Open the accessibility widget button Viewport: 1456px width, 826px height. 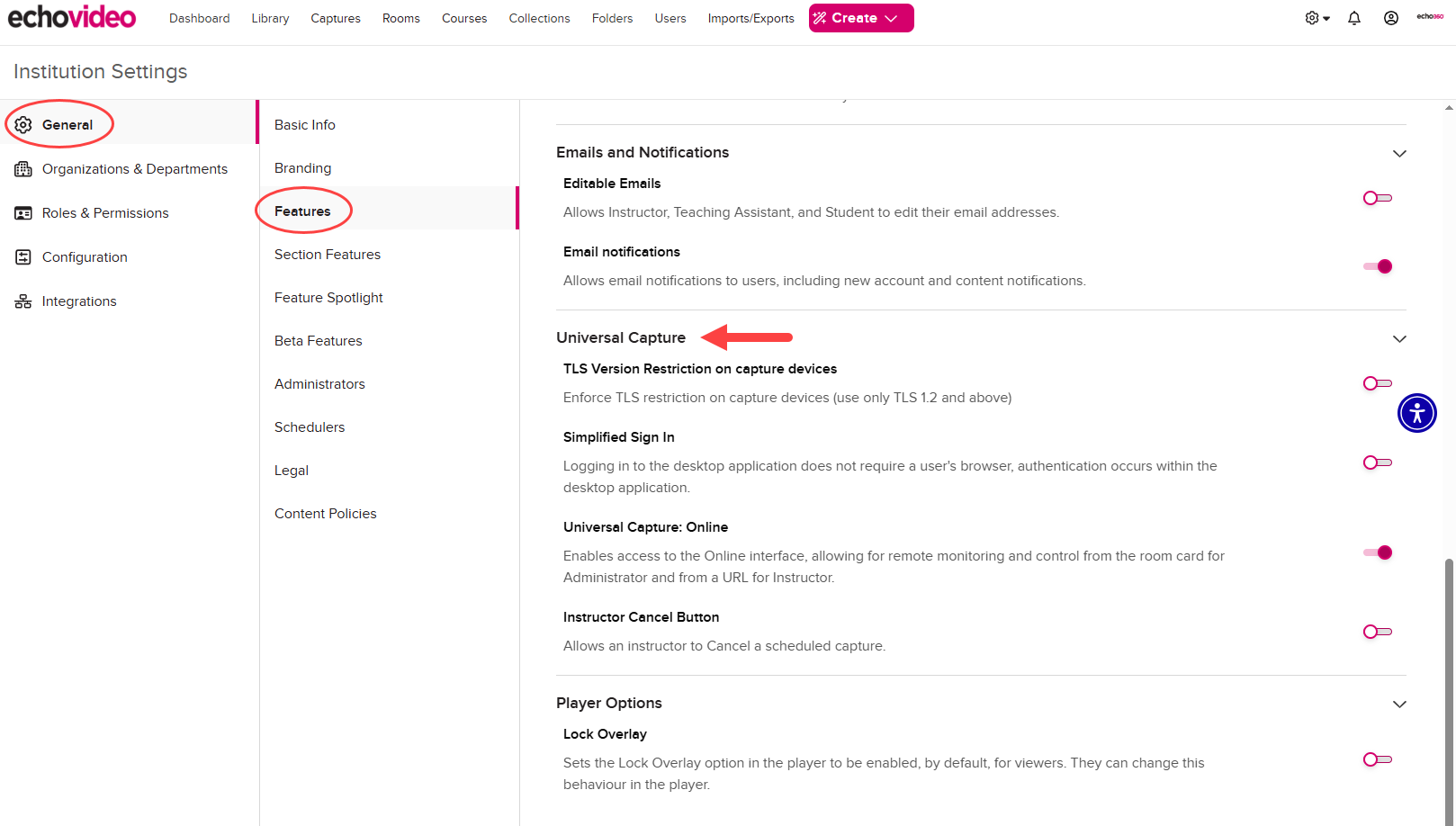coord(1417,413)
